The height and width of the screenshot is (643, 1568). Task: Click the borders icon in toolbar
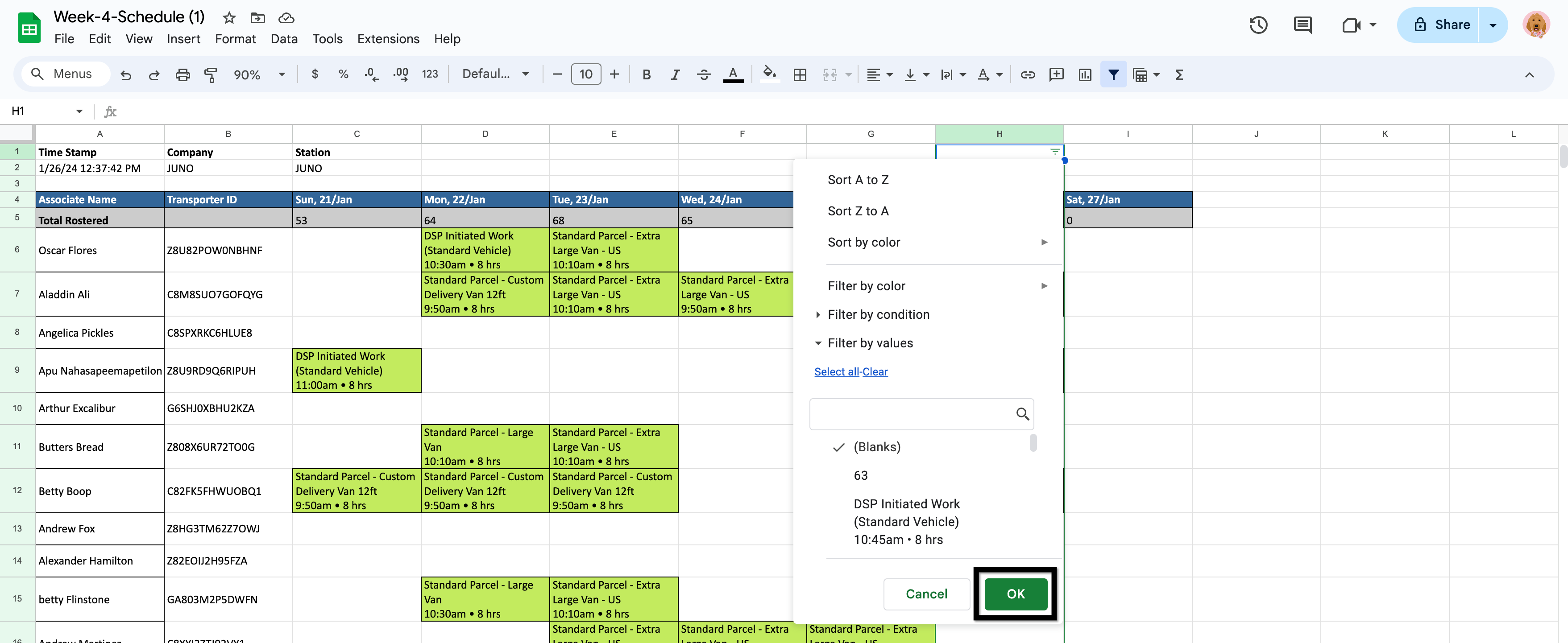click(800, 74)
